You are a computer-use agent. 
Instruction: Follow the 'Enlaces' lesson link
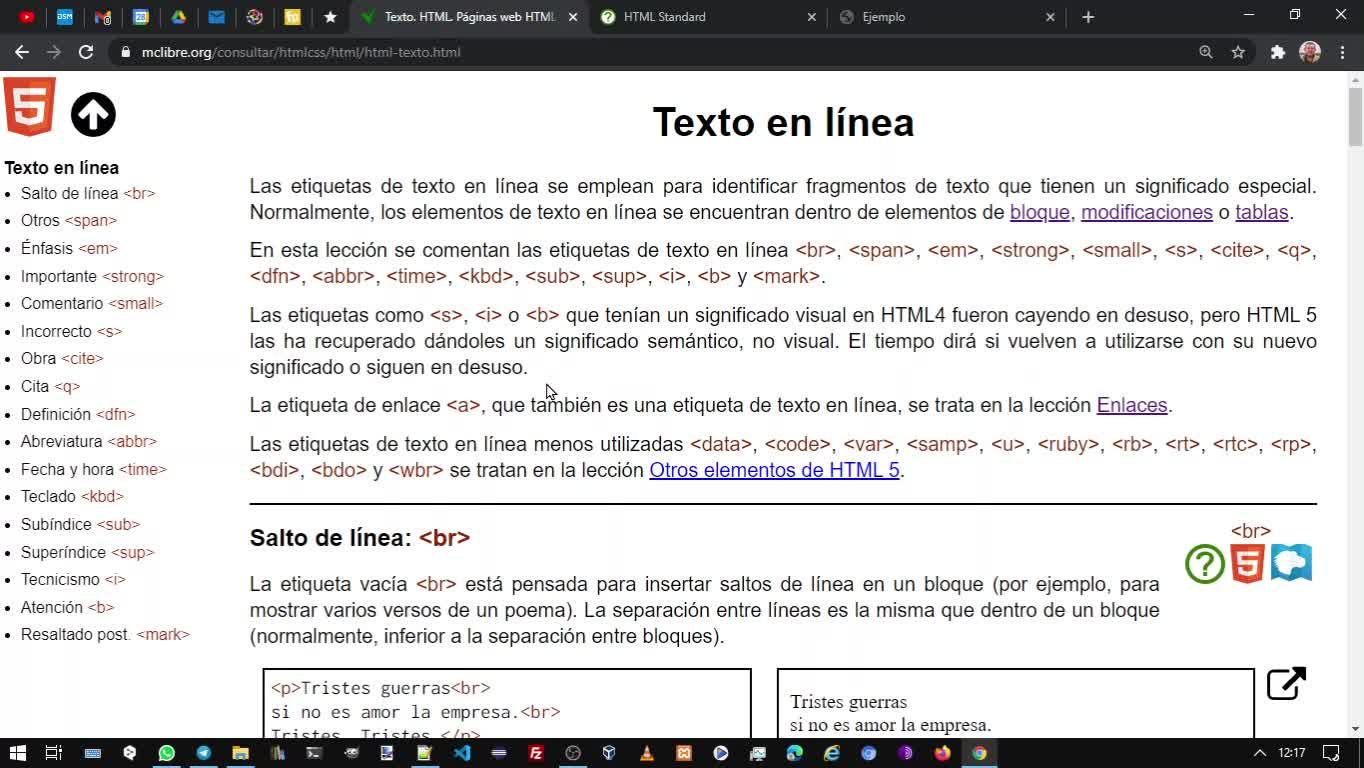click(1132, 405)
